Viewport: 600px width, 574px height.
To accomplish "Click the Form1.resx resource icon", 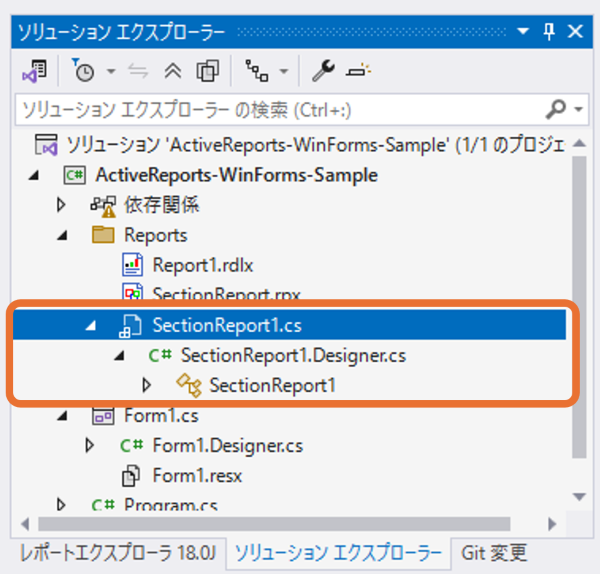I will (131, 476).
